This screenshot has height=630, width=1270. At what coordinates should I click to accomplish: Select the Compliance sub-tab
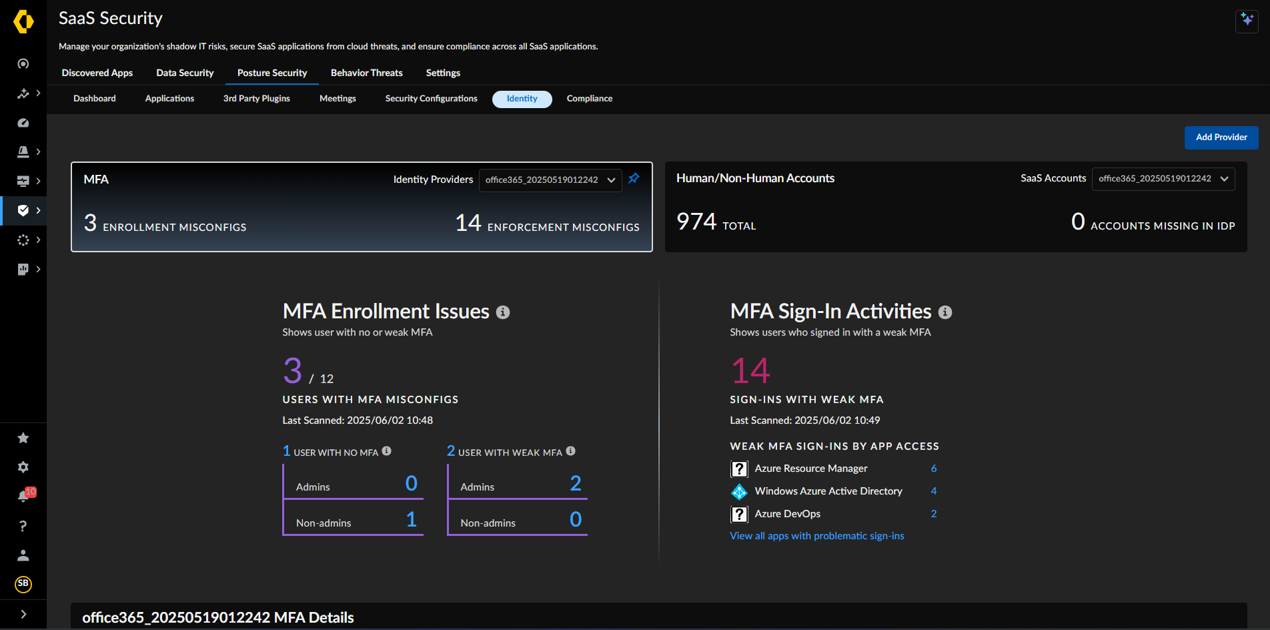click(589, 99)
